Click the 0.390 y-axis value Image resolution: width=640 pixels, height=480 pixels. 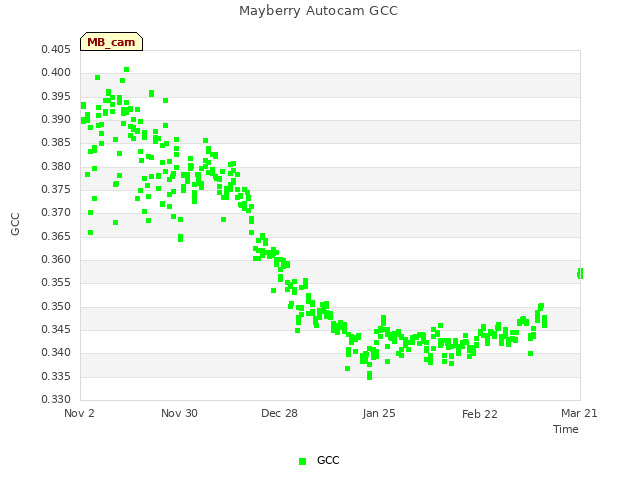[x=56, y=120]
